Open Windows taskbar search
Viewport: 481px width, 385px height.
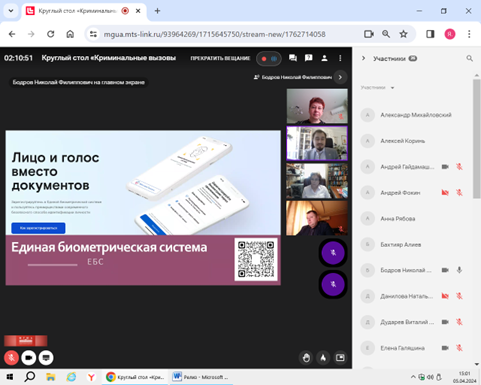tap(30, 377)
